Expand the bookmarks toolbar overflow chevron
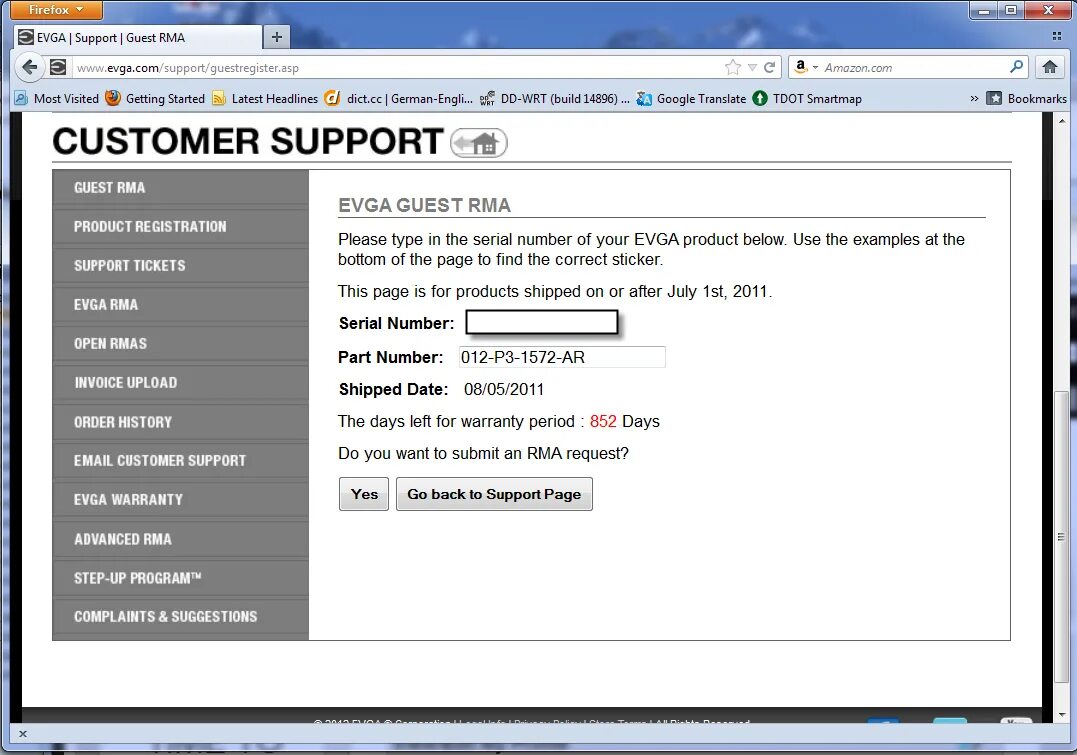This screenshot has height=755, width=1077. pyautogui.click(x=974, y=98)
